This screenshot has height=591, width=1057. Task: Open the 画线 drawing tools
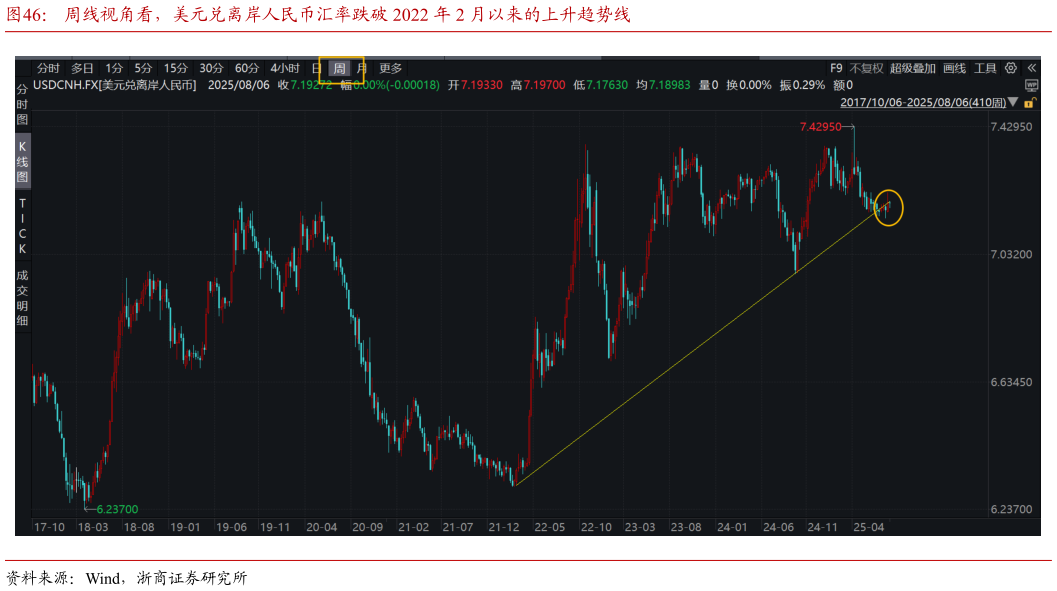[x=954, y=68]
